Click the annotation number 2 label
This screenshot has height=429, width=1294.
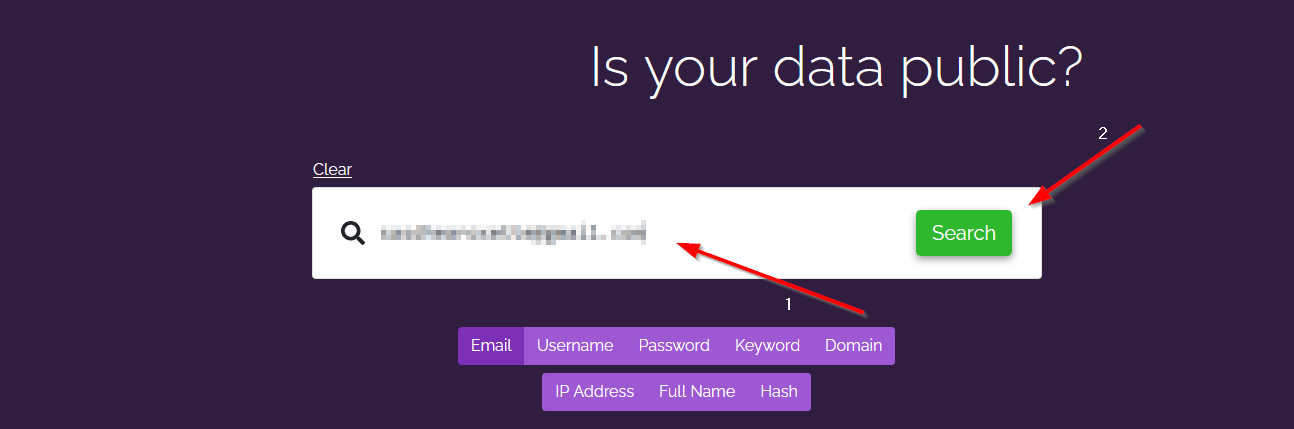pyautogui.click(x=1103, y=133)
